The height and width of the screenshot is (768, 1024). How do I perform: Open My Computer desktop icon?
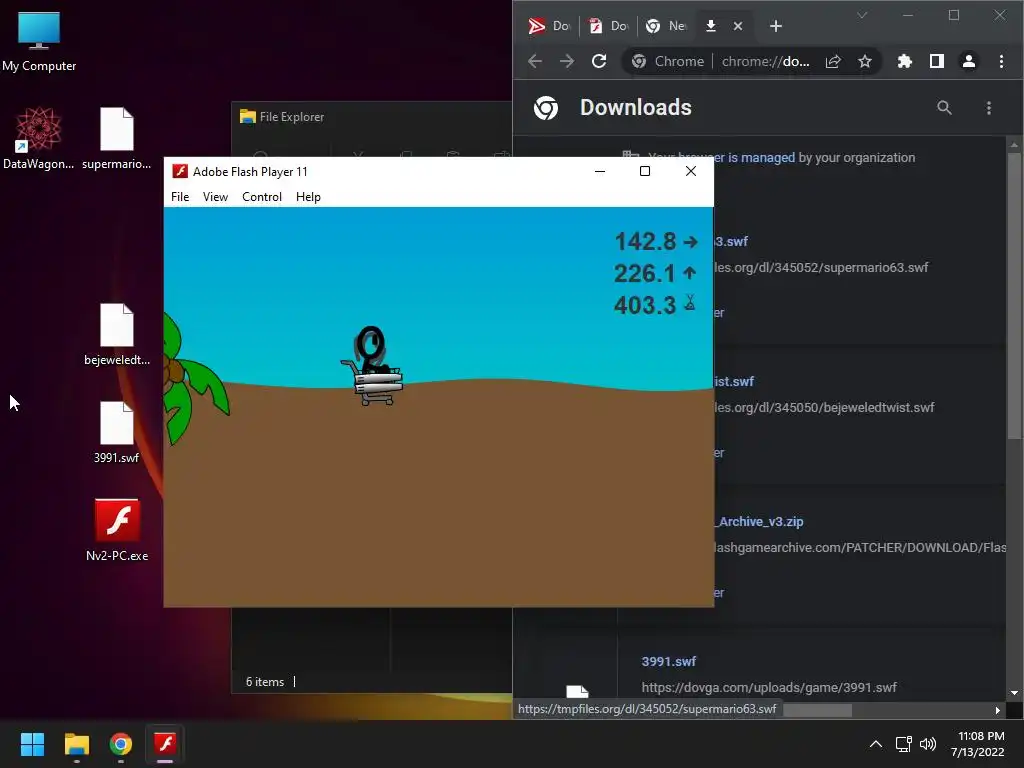(x=39, y=42)
